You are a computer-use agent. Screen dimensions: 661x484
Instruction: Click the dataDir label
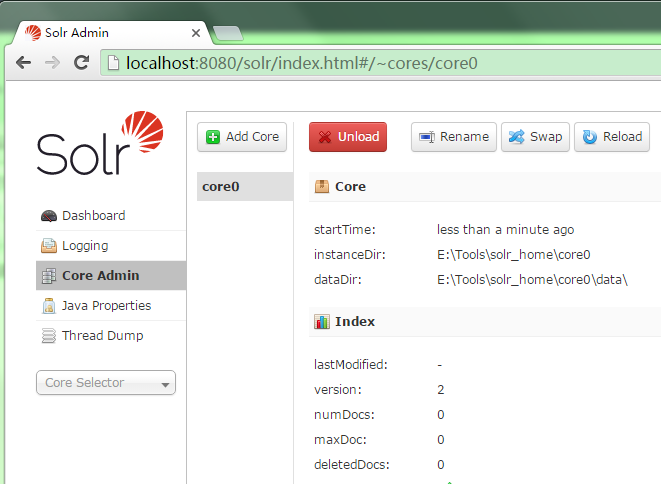tap(338, 280)
